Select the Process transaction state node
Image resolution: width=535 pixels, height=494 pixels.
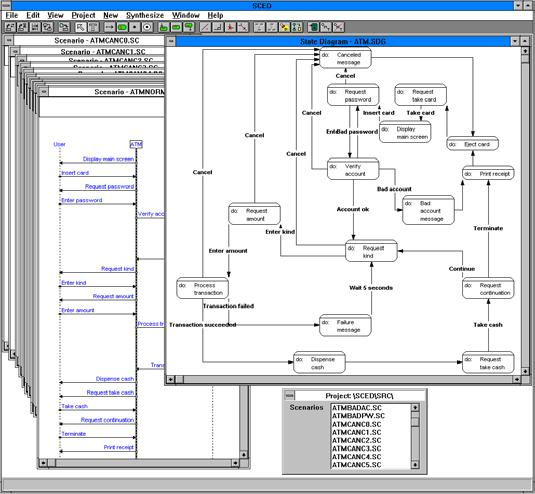point(202,288)
